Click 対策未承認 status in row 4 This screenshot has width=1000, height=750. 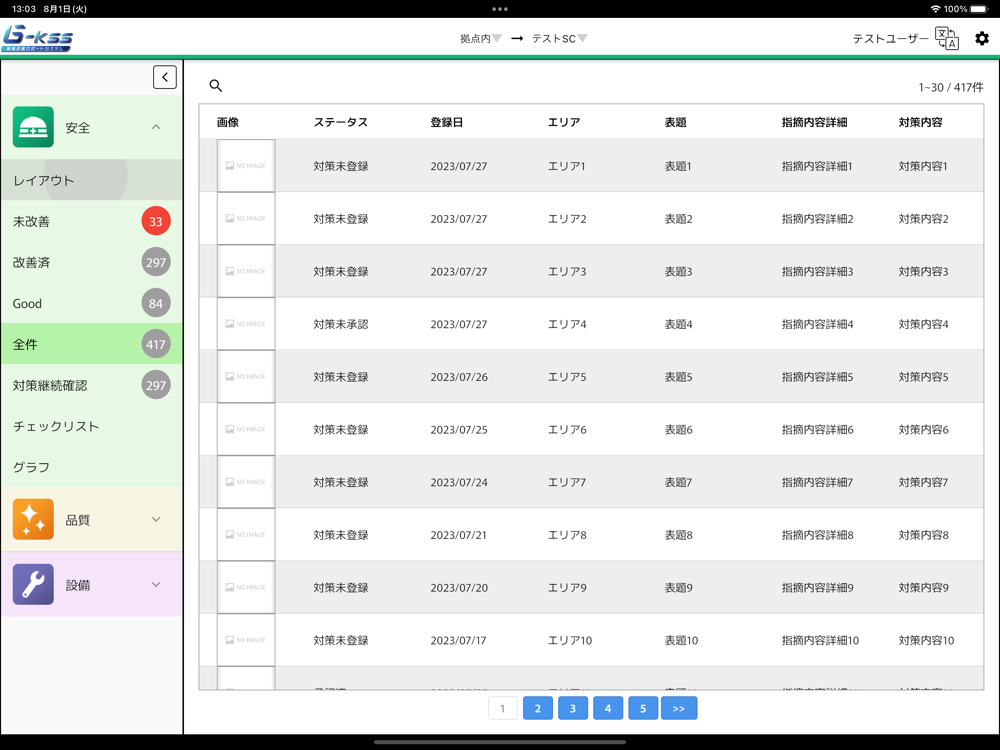click(341, 324)
